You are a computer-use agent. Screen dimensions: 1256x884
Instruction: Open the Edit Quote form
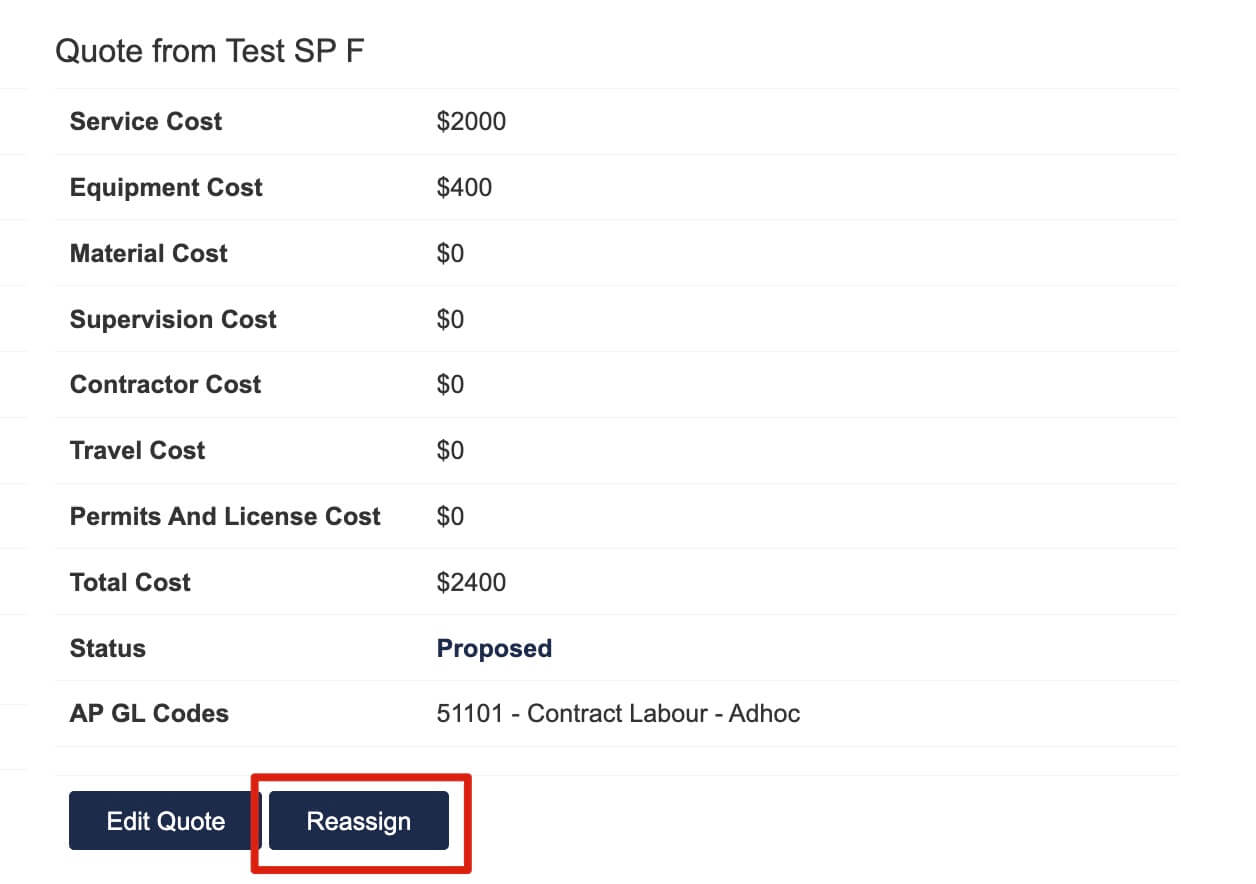point(165,821)
